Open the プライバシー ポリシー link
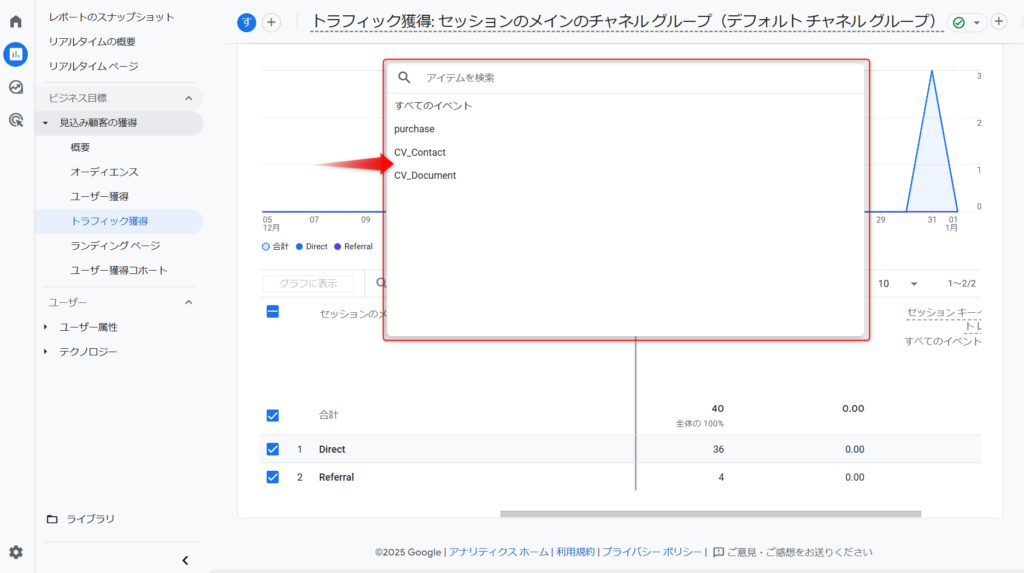This screenshot has height=573, width=1024. pyautogui.click(x=652, y=552)
